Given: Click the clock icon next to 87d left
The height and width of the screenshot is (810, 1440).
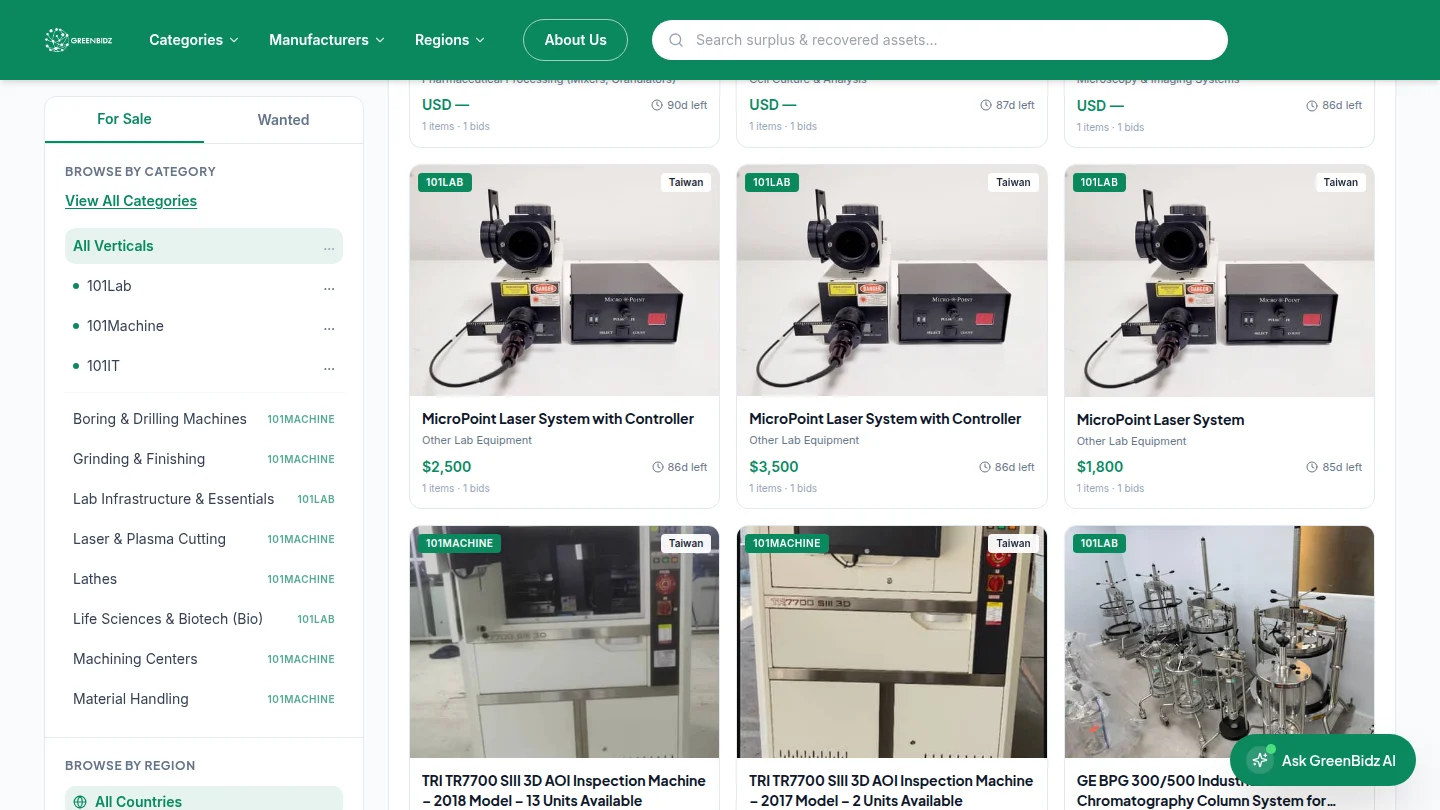Looking at the screenshot, I should pyautogui.click(x=985, y=105).
